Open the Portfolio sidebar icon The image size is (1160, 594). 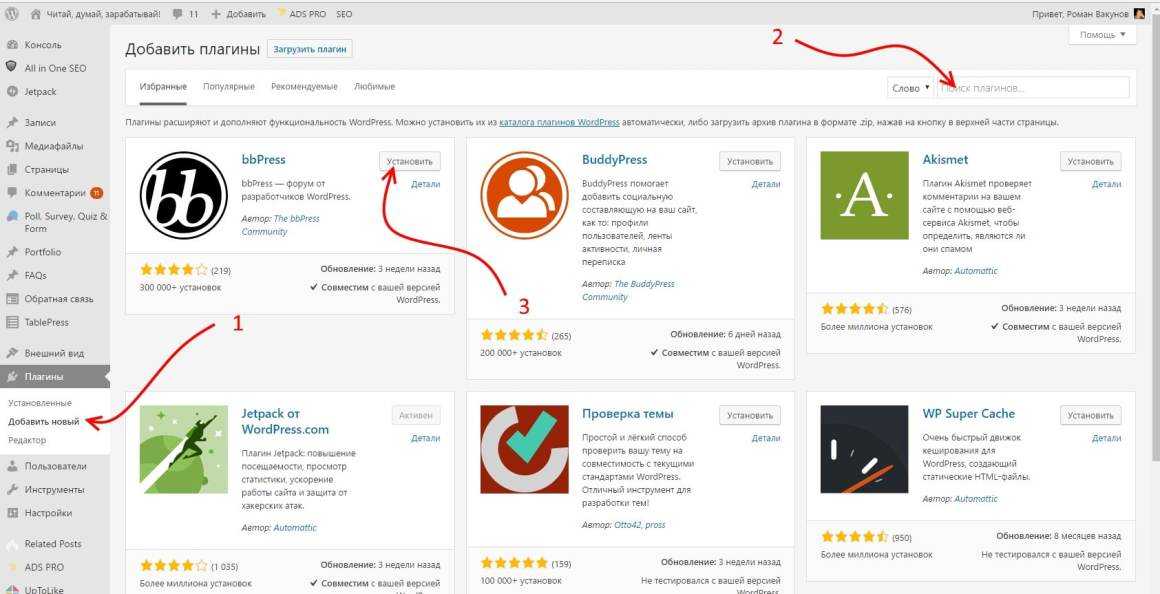point(12,252)
